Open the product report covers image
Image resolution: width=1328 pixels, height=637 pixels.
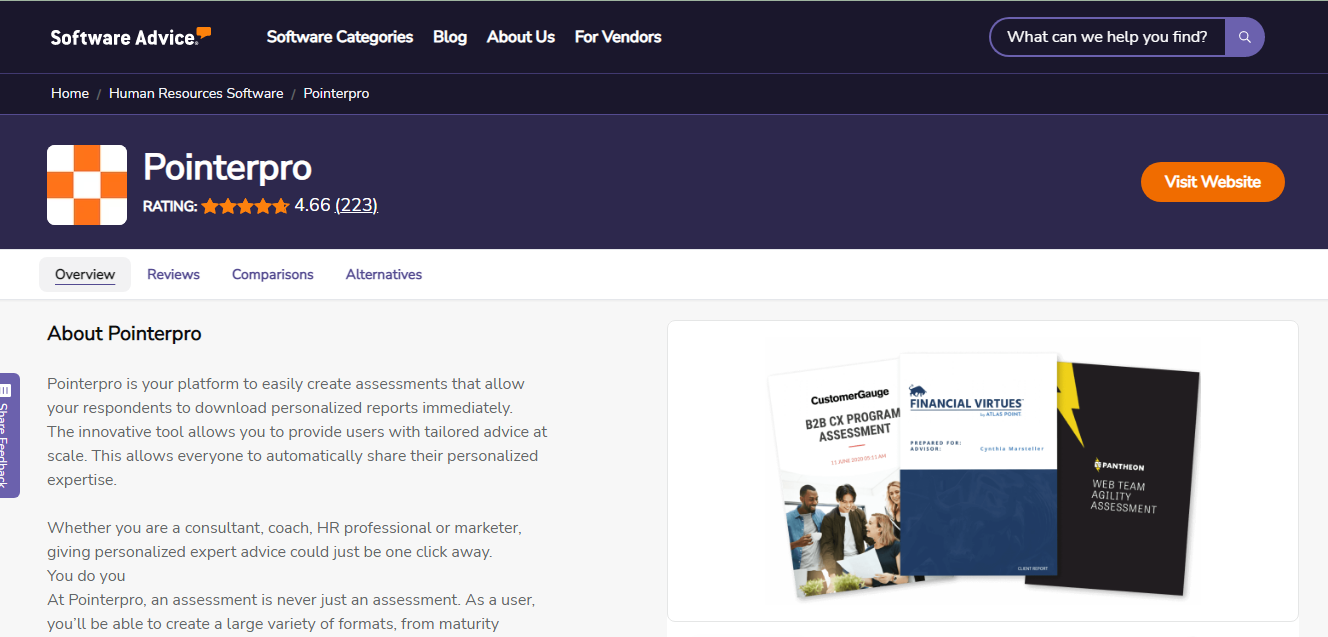pos(983,470)
